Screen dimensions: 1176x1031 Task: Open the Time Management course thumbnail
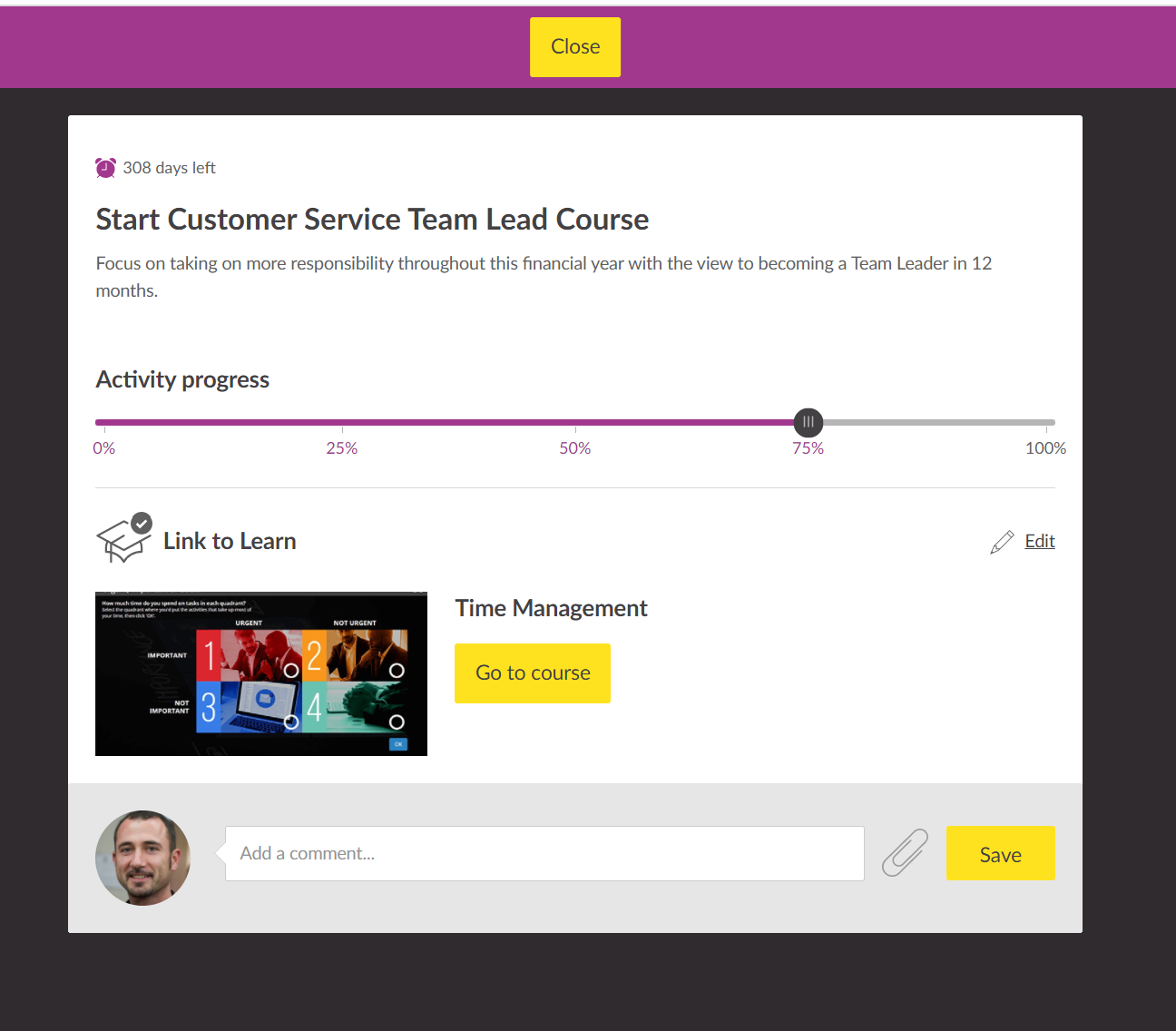(261, 673)
